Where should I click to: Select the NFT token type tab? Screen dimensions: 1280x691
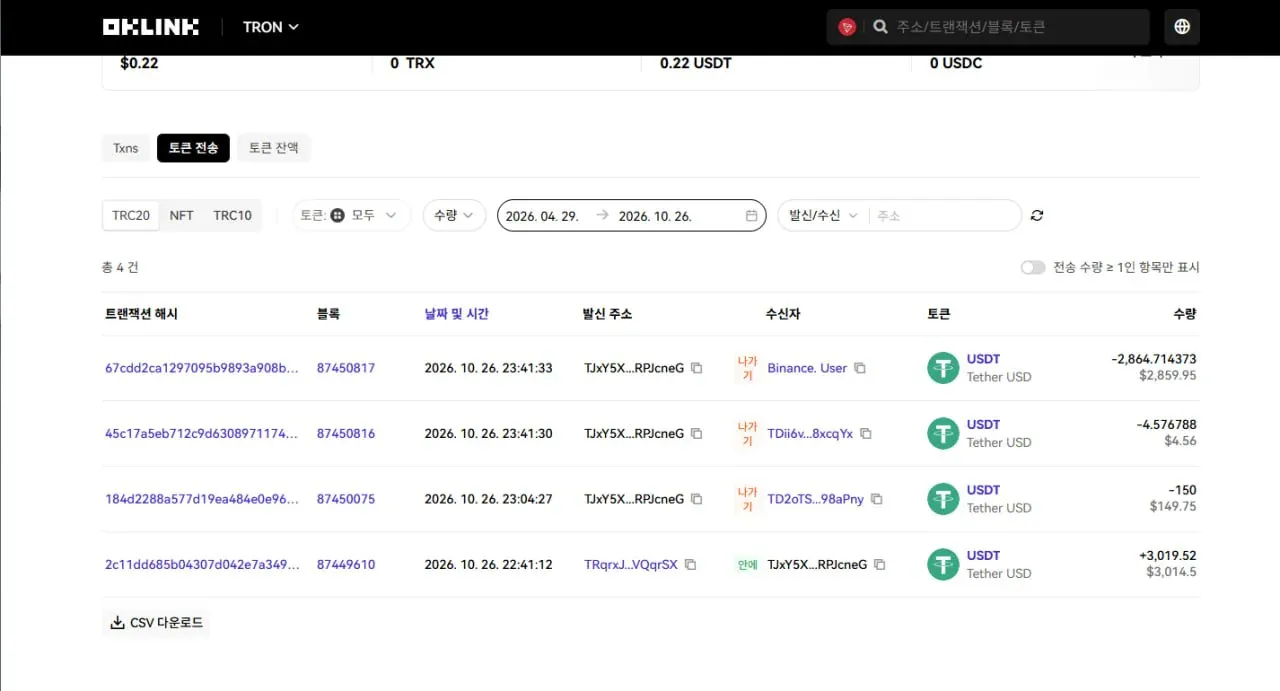[x=182, y=215]
